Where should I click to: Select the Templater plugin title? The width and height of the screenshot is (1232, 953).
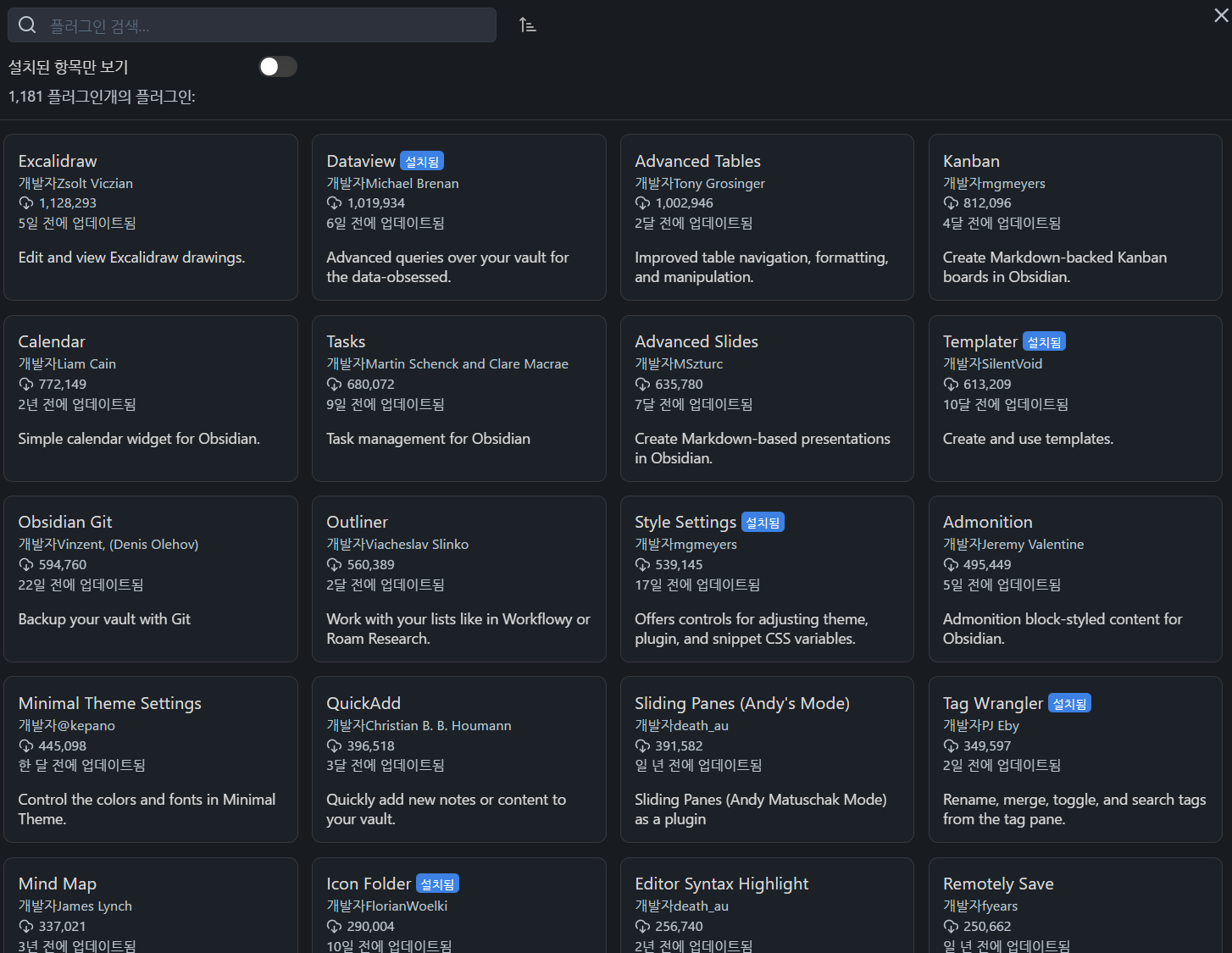(x=980, y=341)
